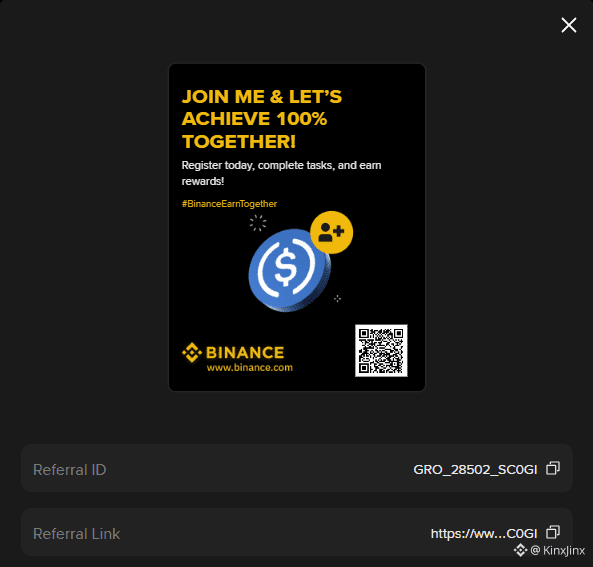593x567 pixels.
Task: Click the #BinanceEarnTogether hashtag
Action: point(229,204)
